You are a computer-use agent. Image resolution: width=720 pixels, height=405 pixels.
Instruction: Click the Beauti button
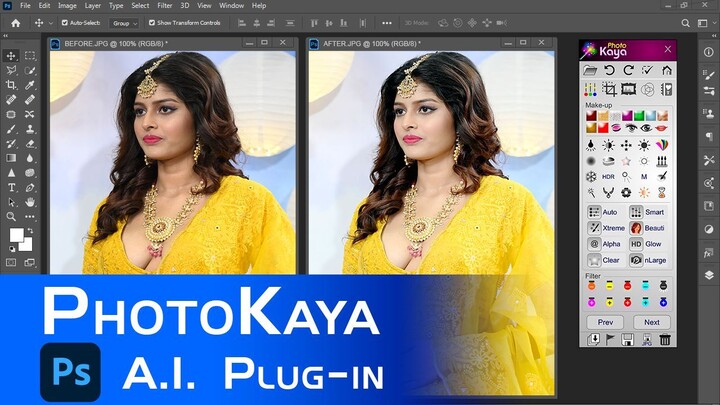(647, 228)
